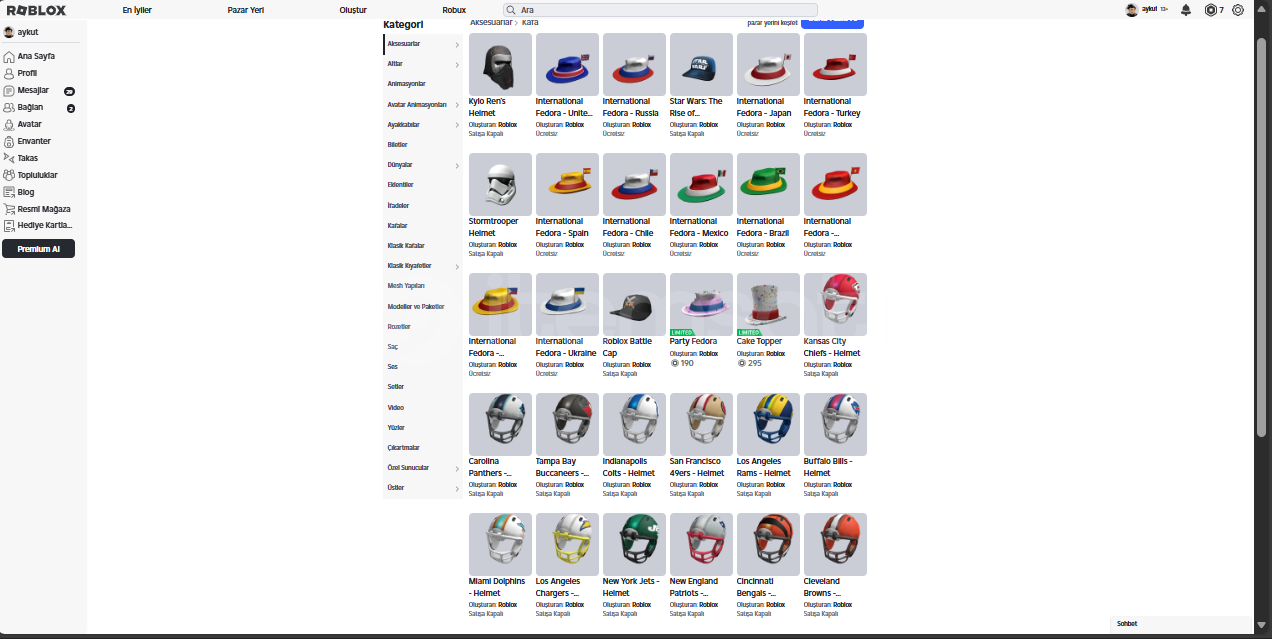Select the Saç category link

point(393,346)
